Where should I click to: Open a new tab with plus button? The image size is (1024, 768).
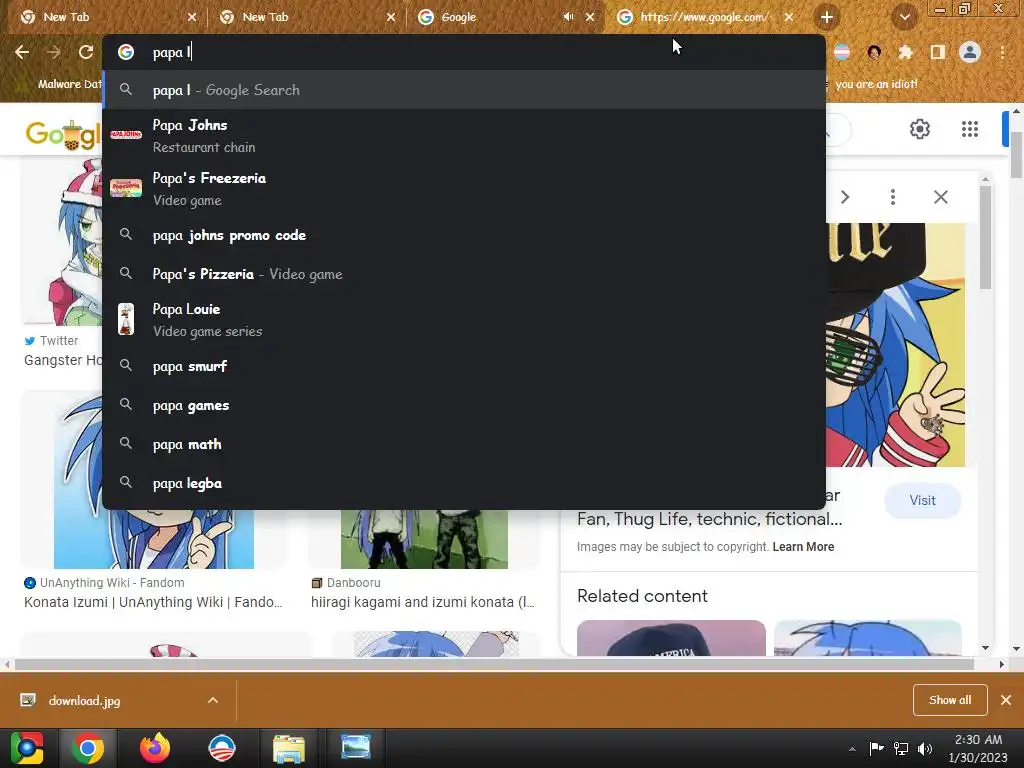[x=827, y=17]
